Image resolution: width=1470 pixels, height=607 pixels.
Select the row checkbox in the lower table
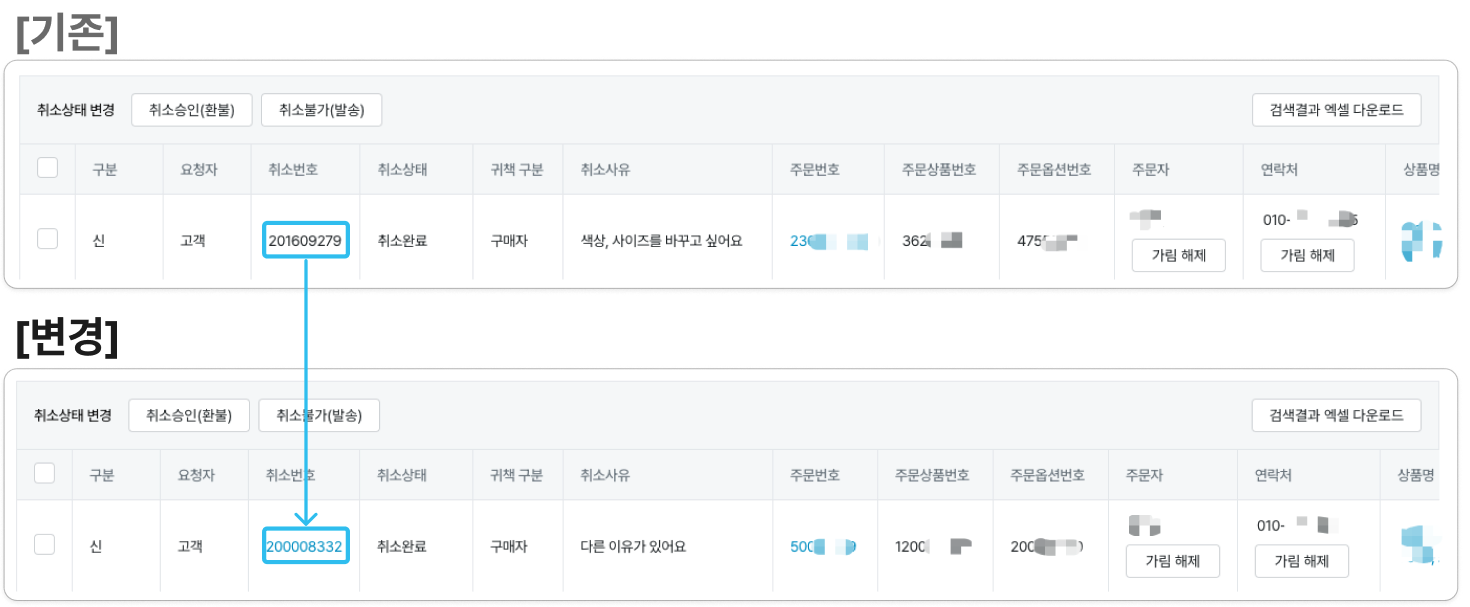coord(45,544)
